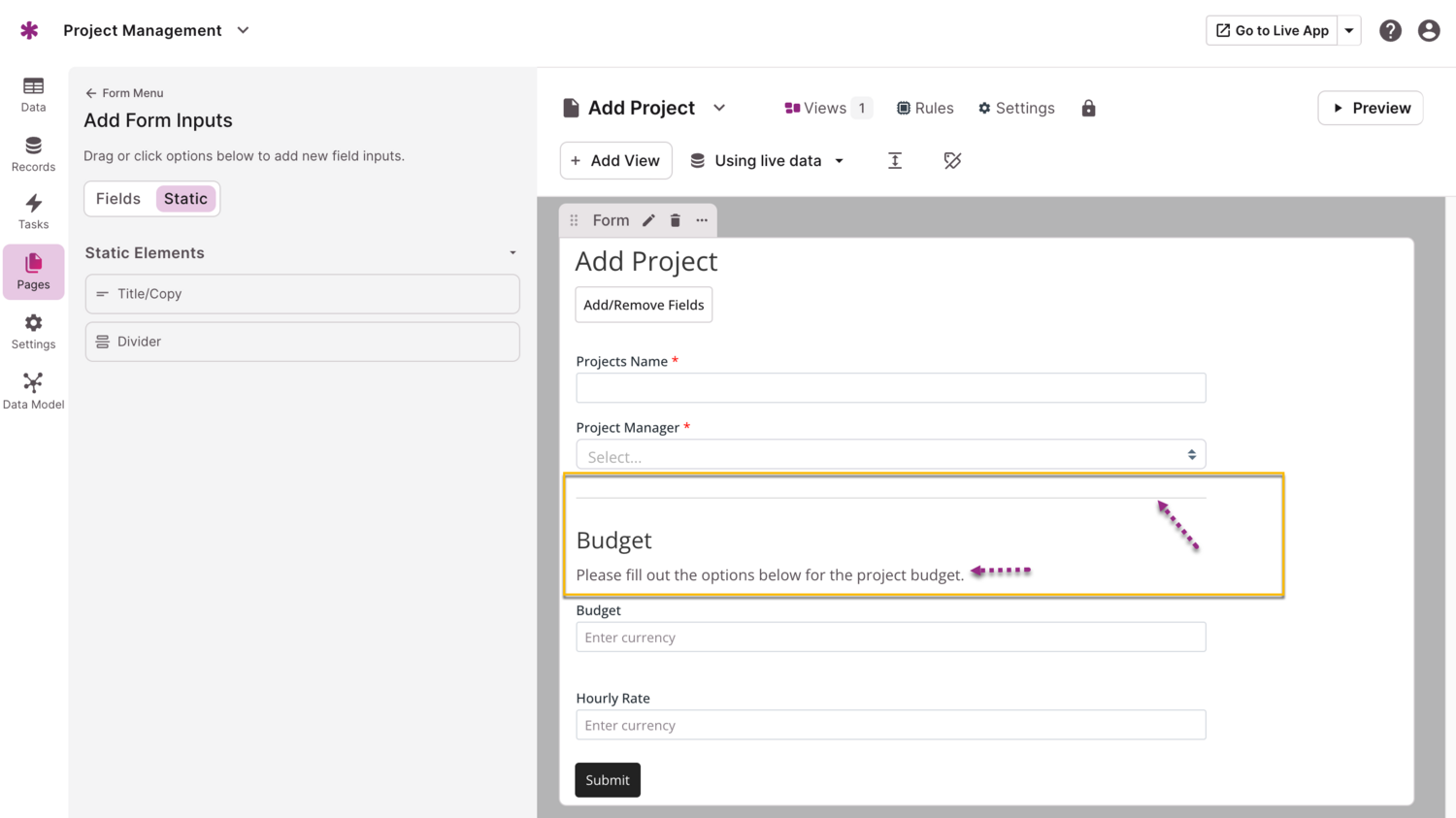The image size is (1456, 818).
Task: Open the Tasks lightning bolt icon
Action: point(33,204)
